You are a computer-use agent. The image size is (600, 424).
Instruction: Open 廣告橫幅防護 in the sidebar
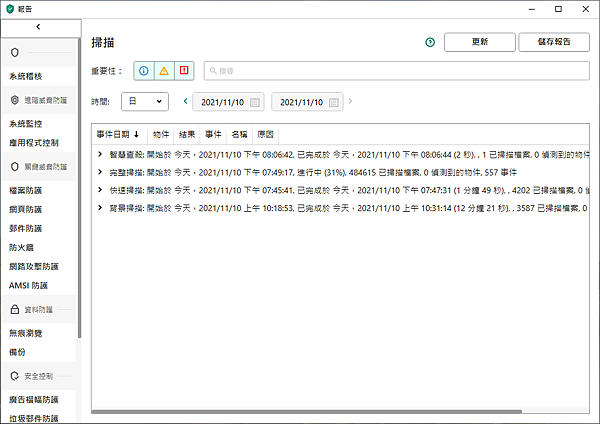pyautogui.click(x=34, y=400)
